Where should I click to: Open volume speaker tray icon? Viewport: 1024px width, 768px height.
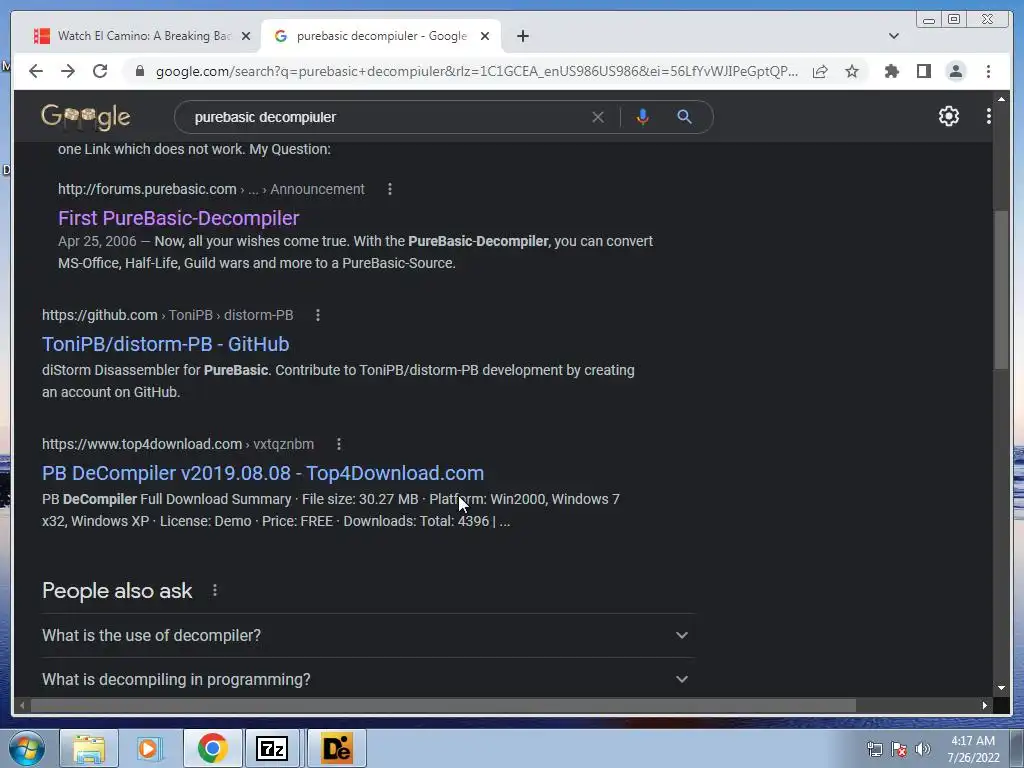point(922,749)
